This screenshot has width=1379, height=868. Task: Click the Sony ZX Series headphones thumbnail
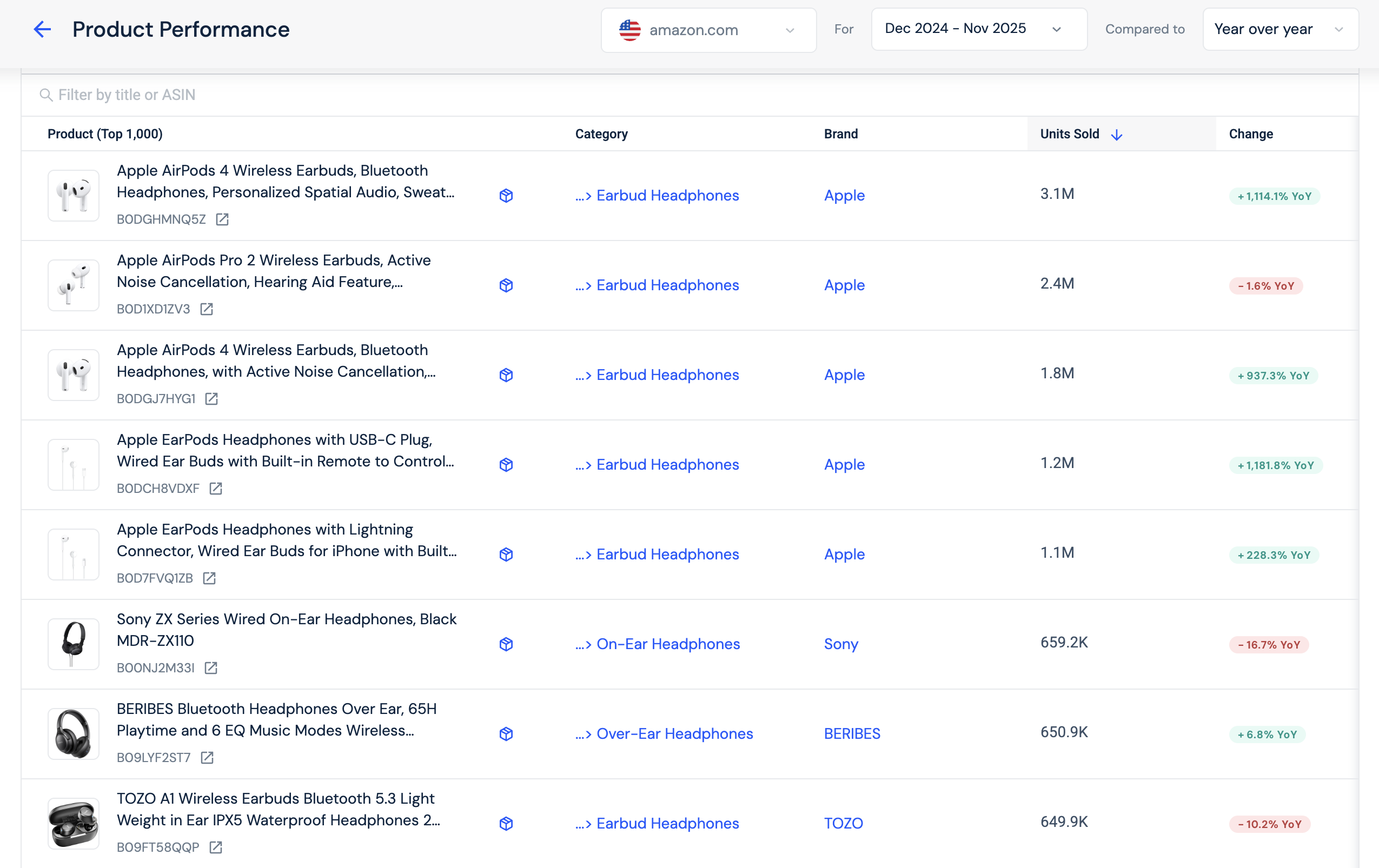point(74,644)
